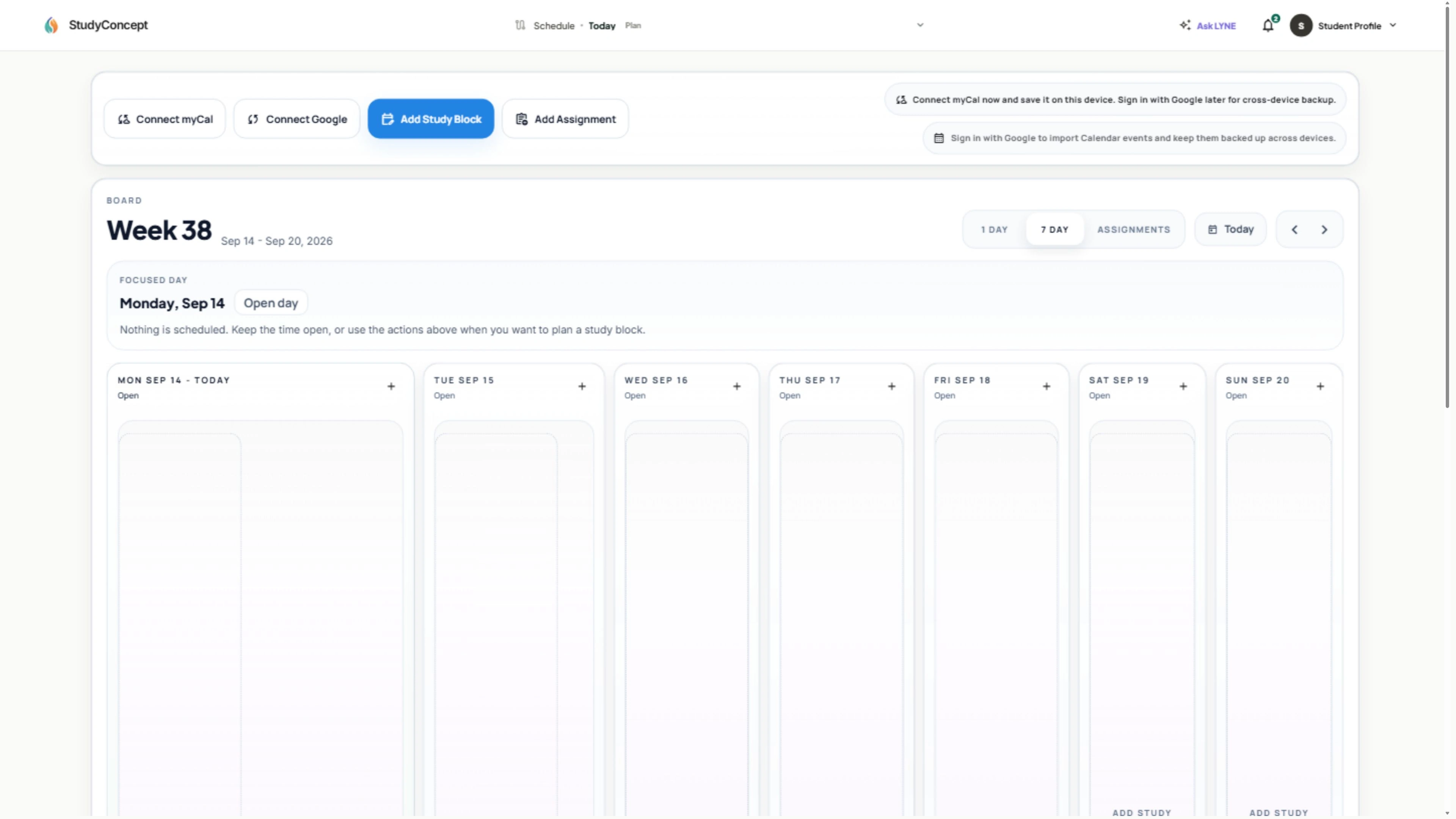Click the Sign in with Google hint
The height and width of the screenshot is (819, 1456).
point(1134,138)
